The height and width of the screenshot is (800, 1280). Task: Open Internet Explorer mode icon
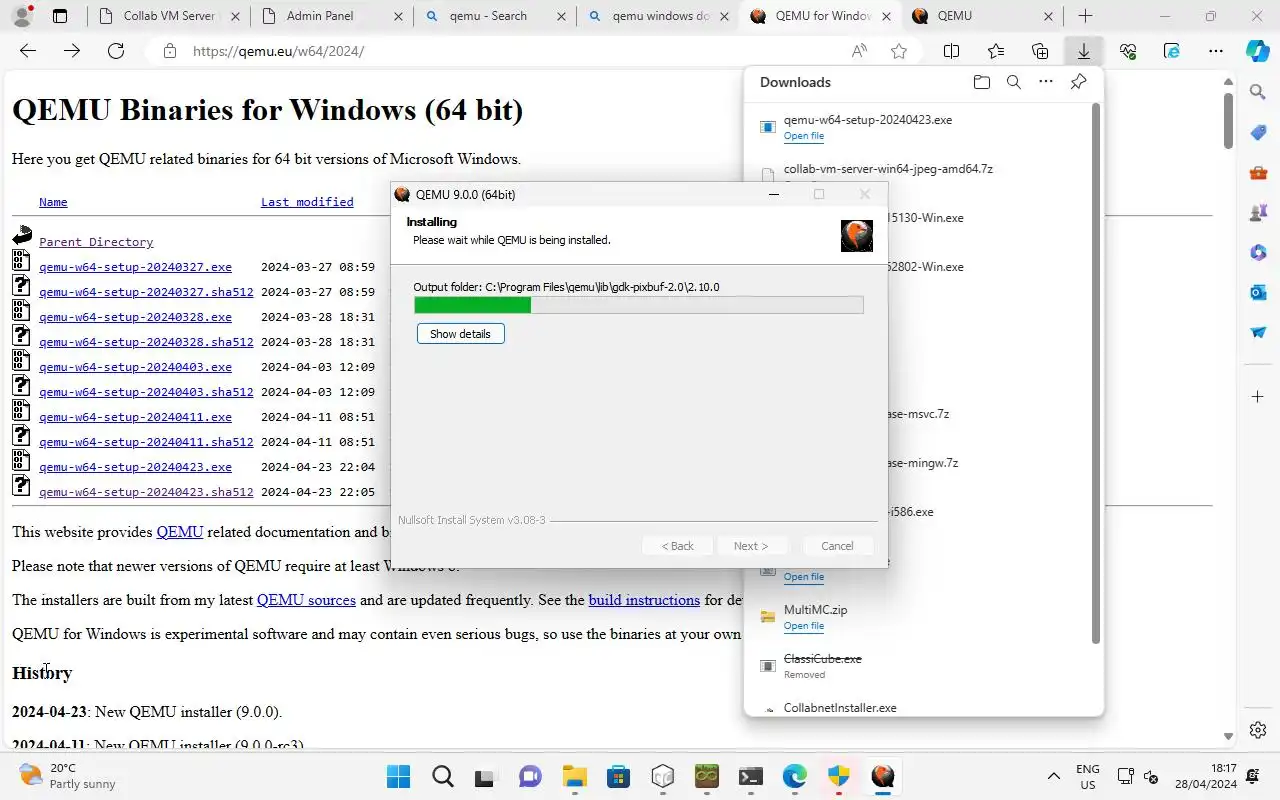pos(1172,51)
